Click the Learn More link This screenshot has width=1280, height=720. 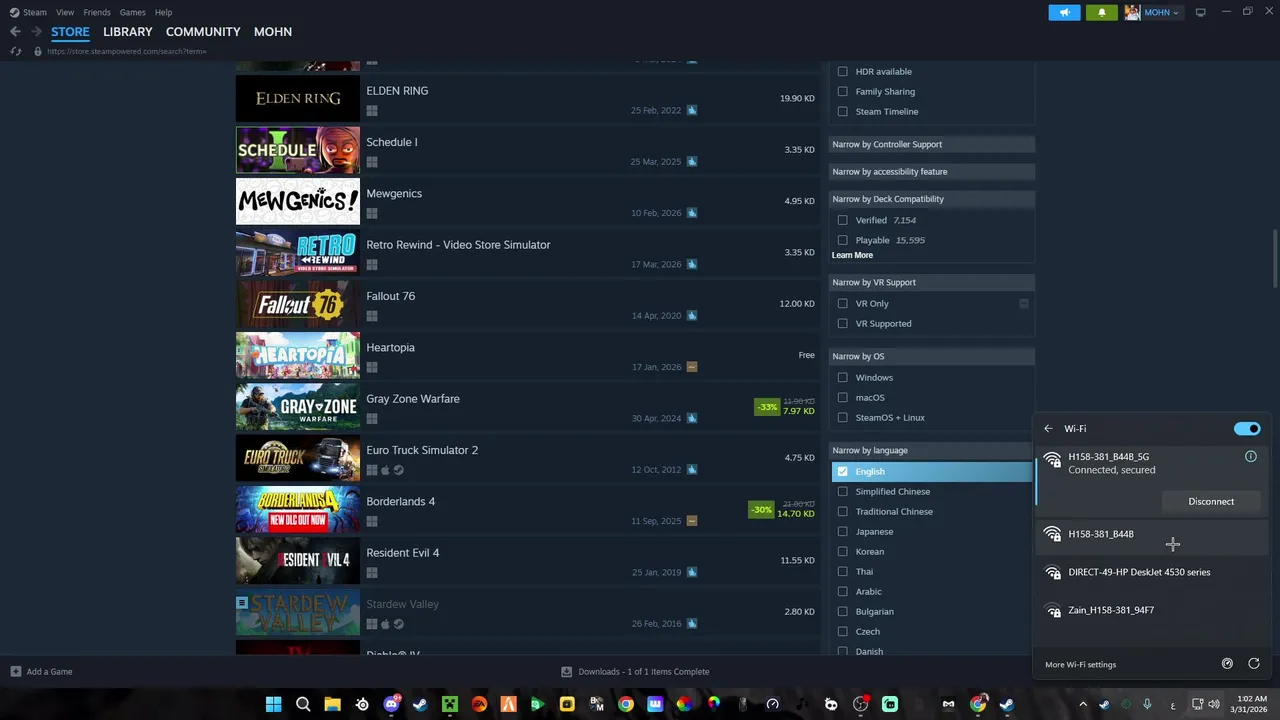tap(852, 255)
